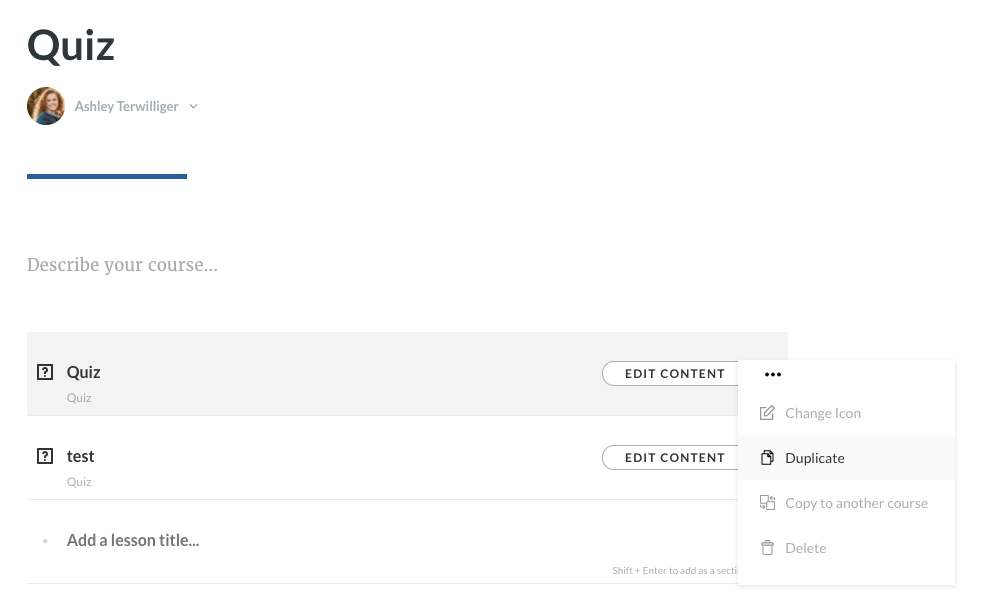The width and height of the screenshot is (985, 611).
Task: Click the three-dot more options icon
Action: [x=772, y=374]
